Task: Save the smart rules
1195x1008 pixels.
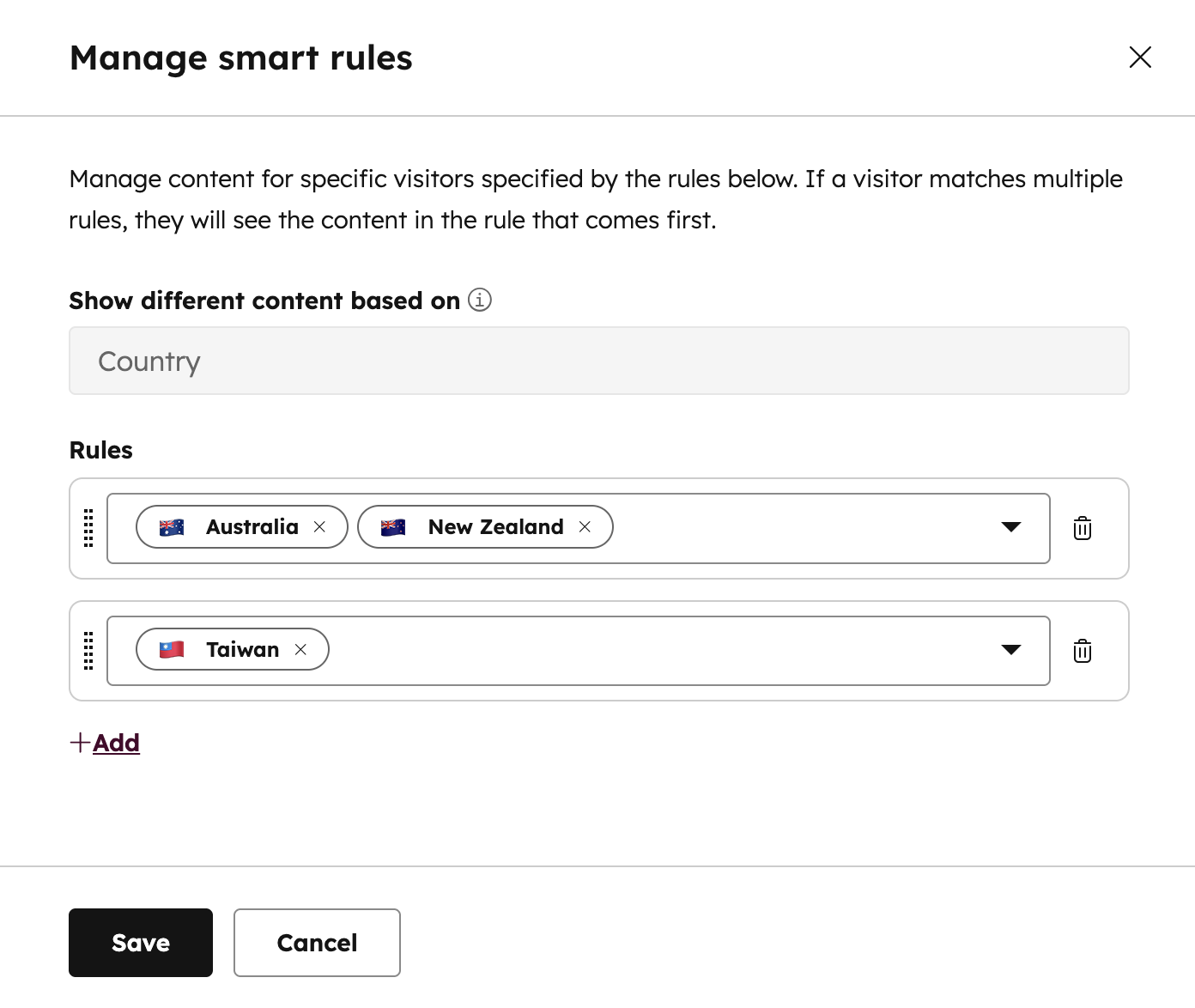Action: [x=140, y=942]
